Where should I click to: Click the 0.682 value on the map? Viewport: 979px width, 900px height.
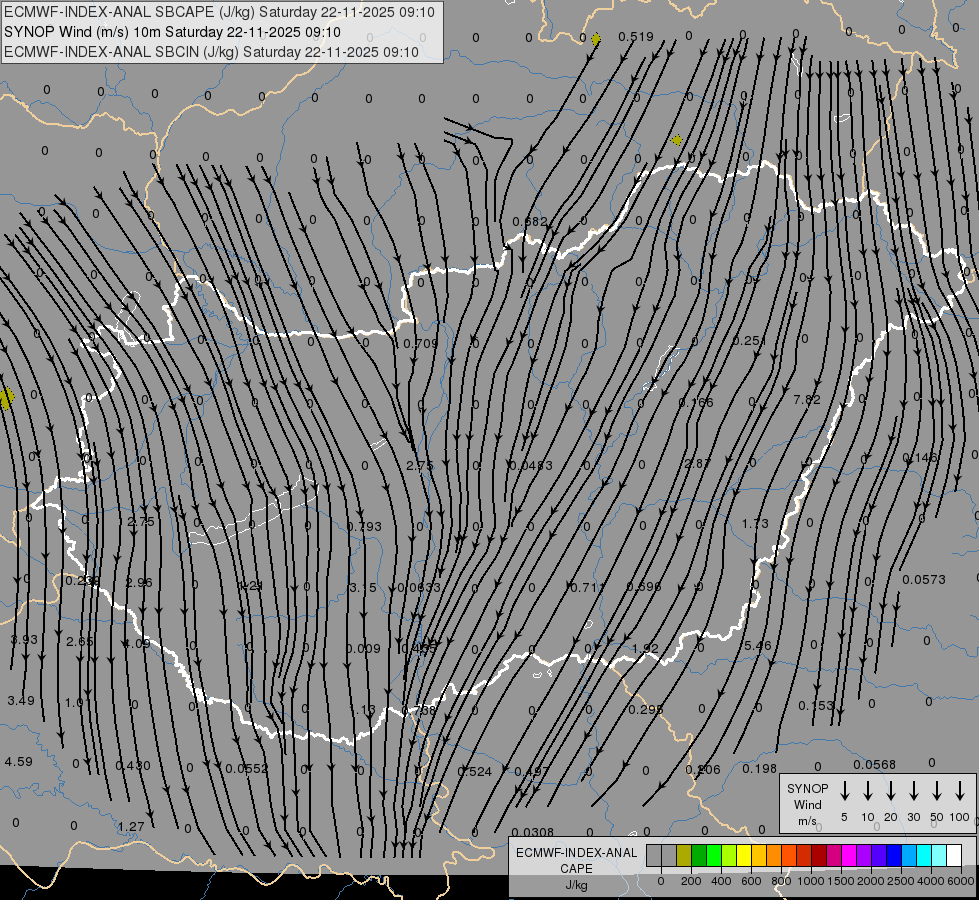tap(529, 222)
